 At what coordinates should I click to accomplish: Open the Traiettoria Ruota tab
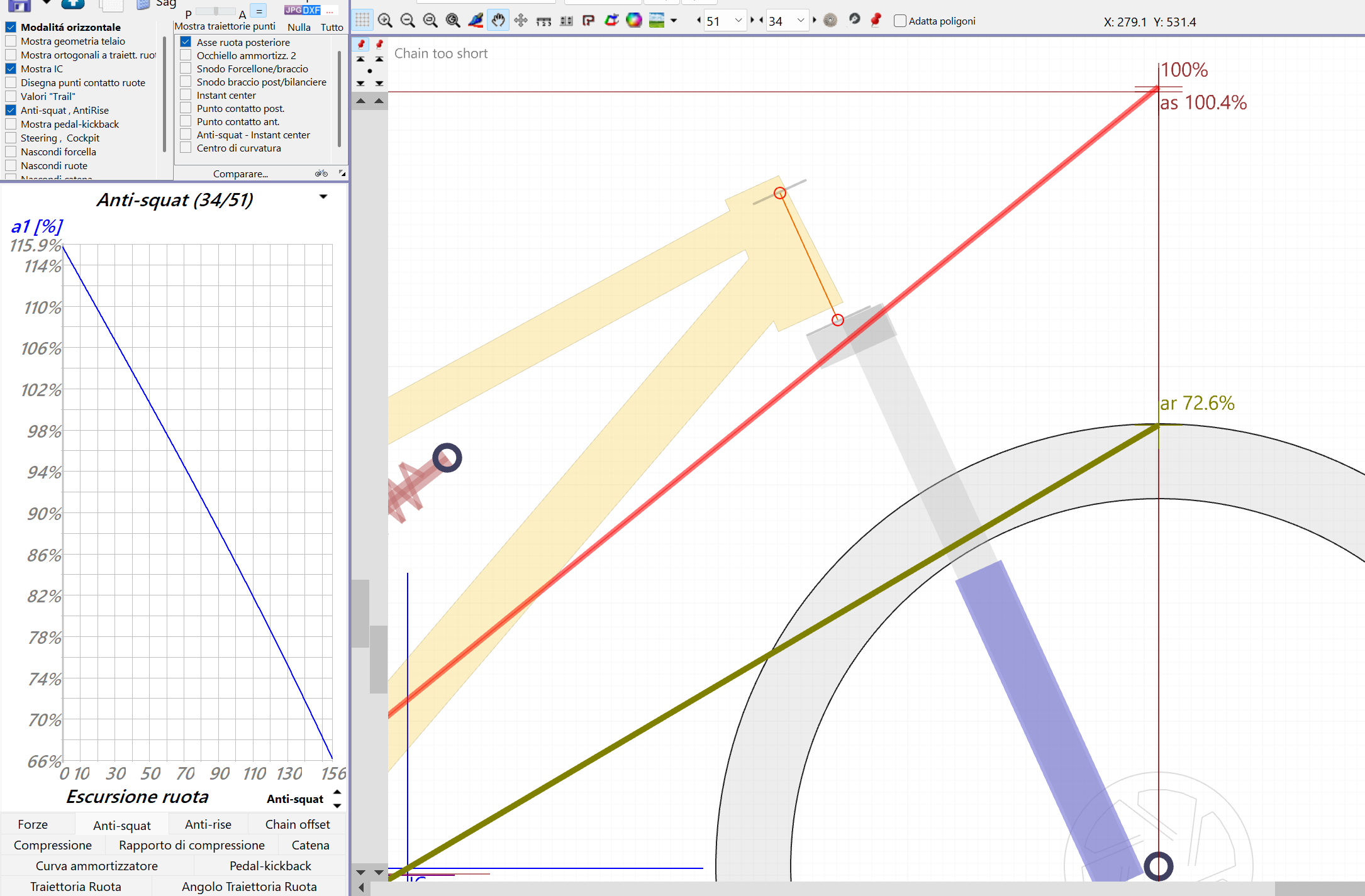(75, 887)
